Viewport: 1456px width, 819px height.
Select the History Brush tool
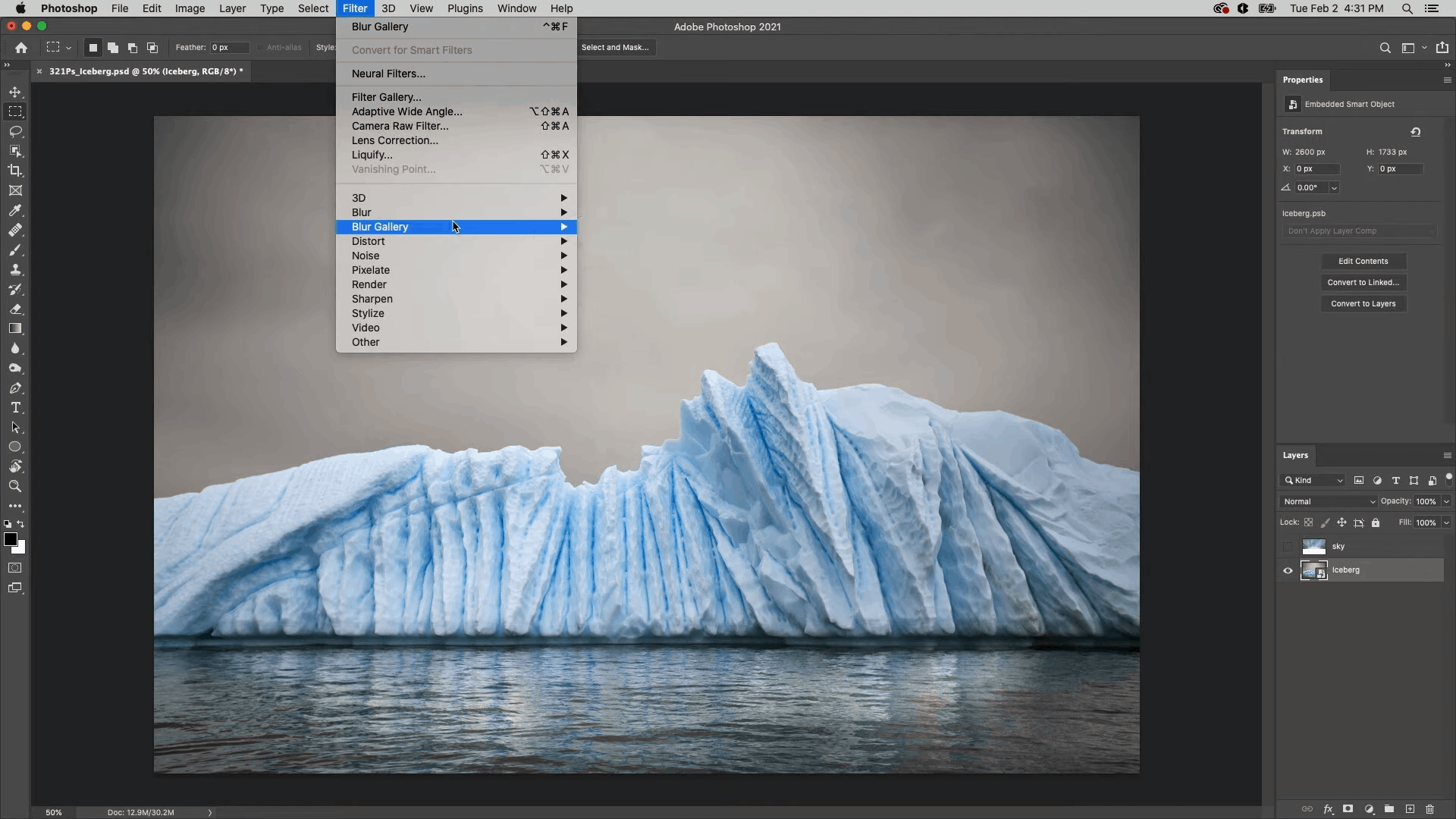(15, 289)
